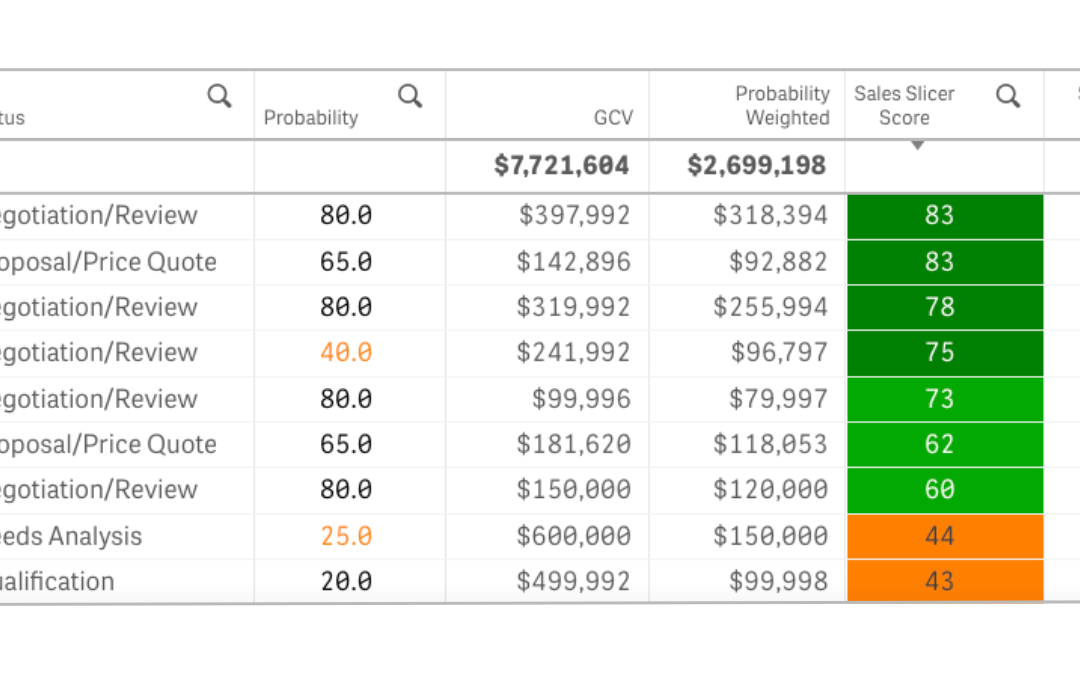Click the orange 25.0 probability value
This screenshot has width=1080, height=675.
point(346,536)
